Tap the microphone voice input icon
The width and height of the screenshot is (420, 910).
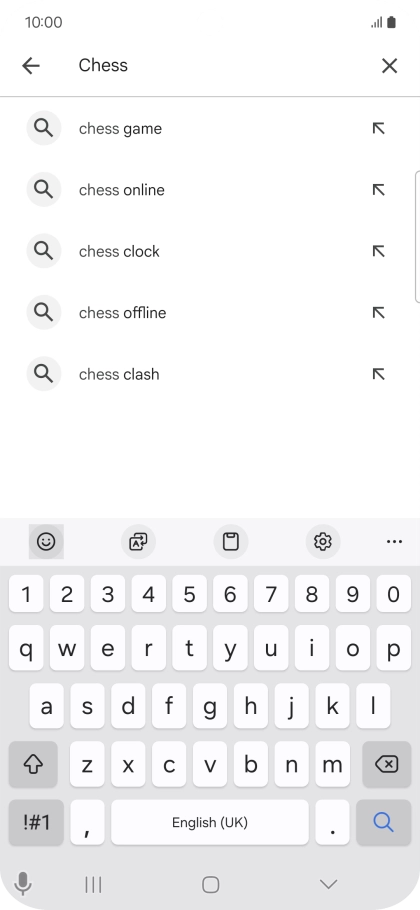coord(23,884)
